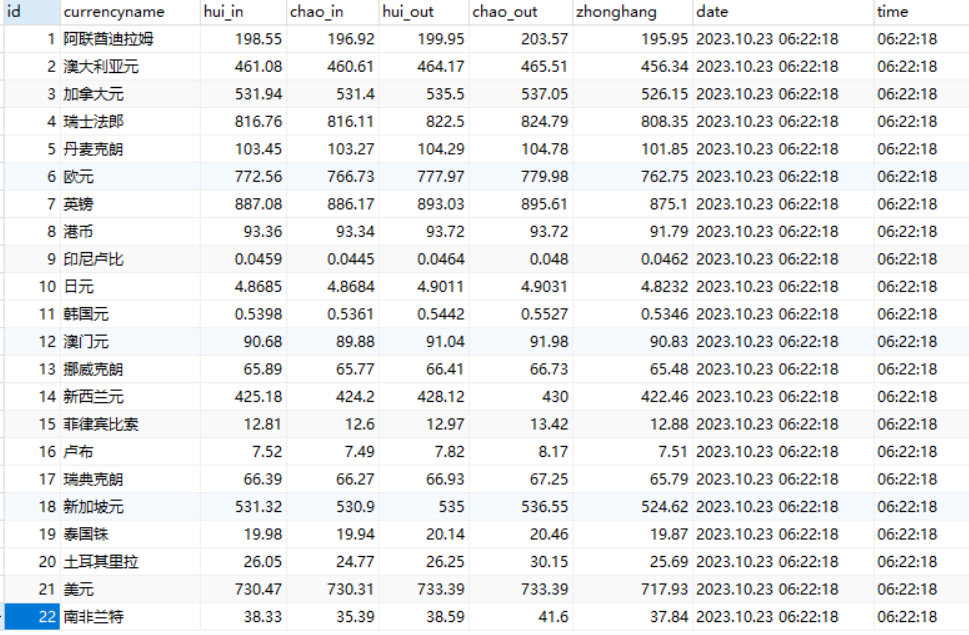Sort by the hui_in column header
The image size is (969, 635).
(243, 12)
